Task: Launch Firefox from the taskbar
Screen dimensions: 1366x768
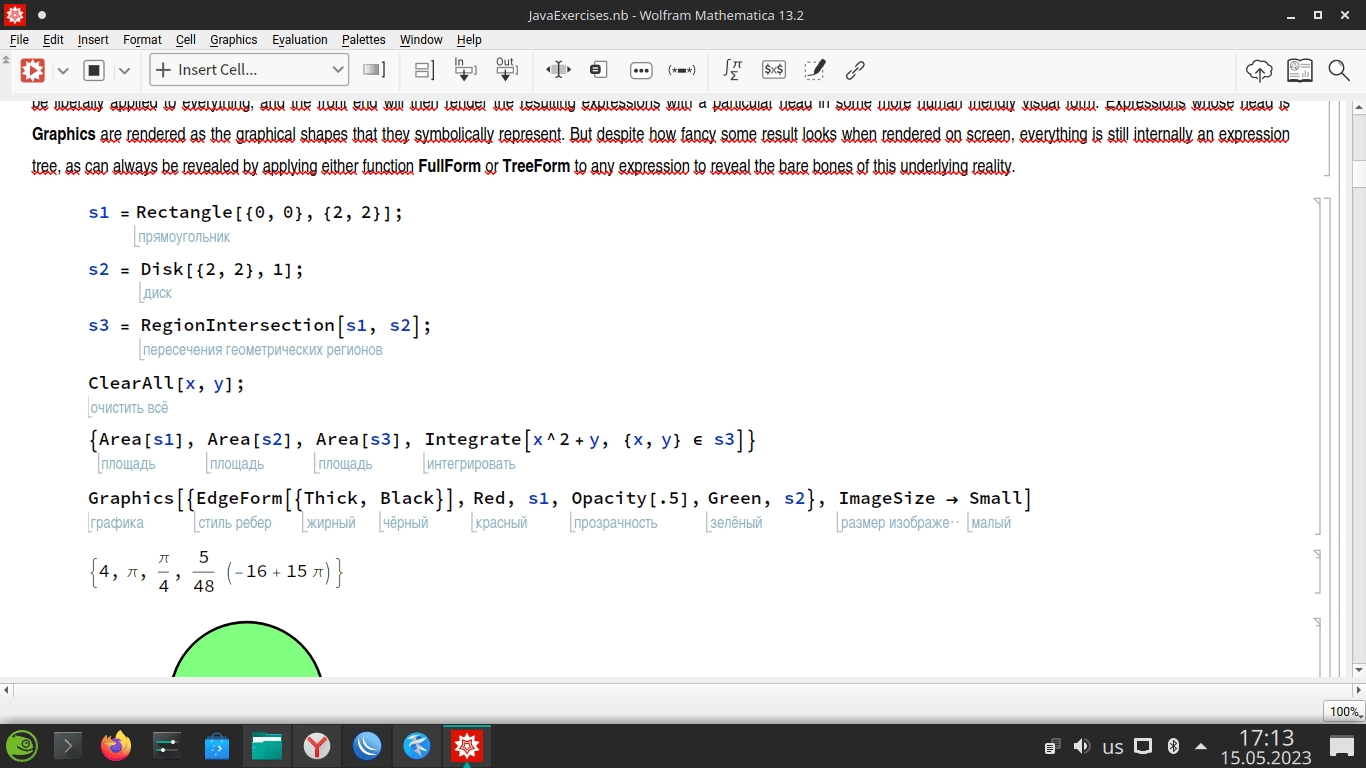Action: (116, 746)
